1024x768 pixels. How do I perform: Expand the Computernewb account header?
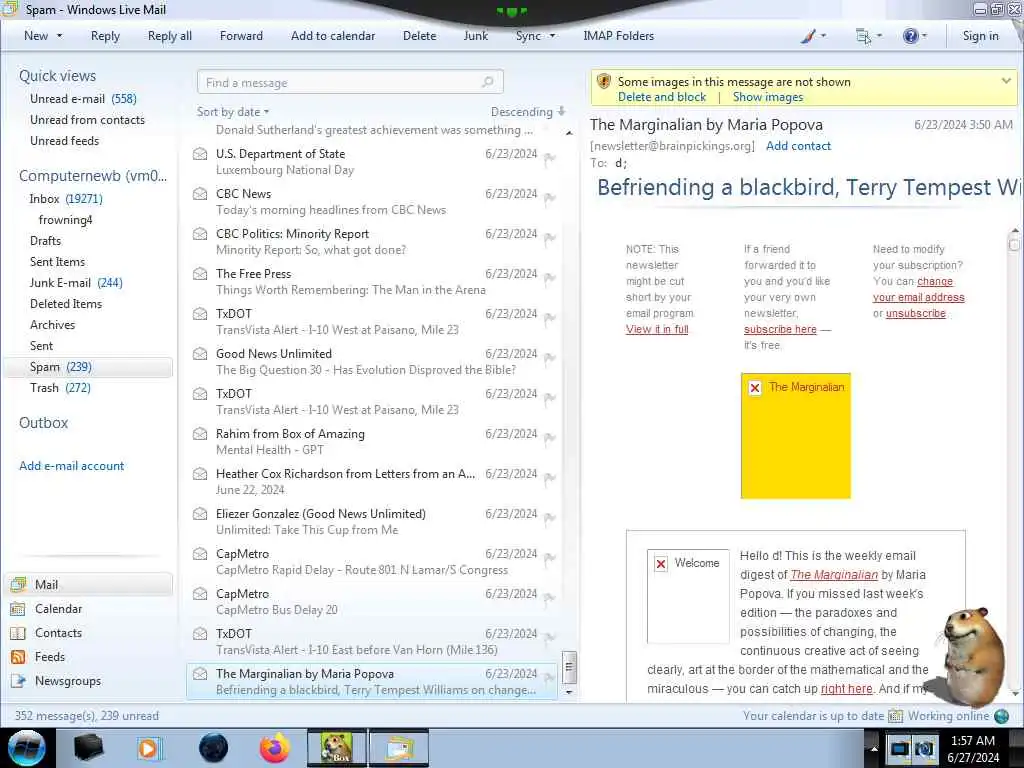tap(93, 176)
